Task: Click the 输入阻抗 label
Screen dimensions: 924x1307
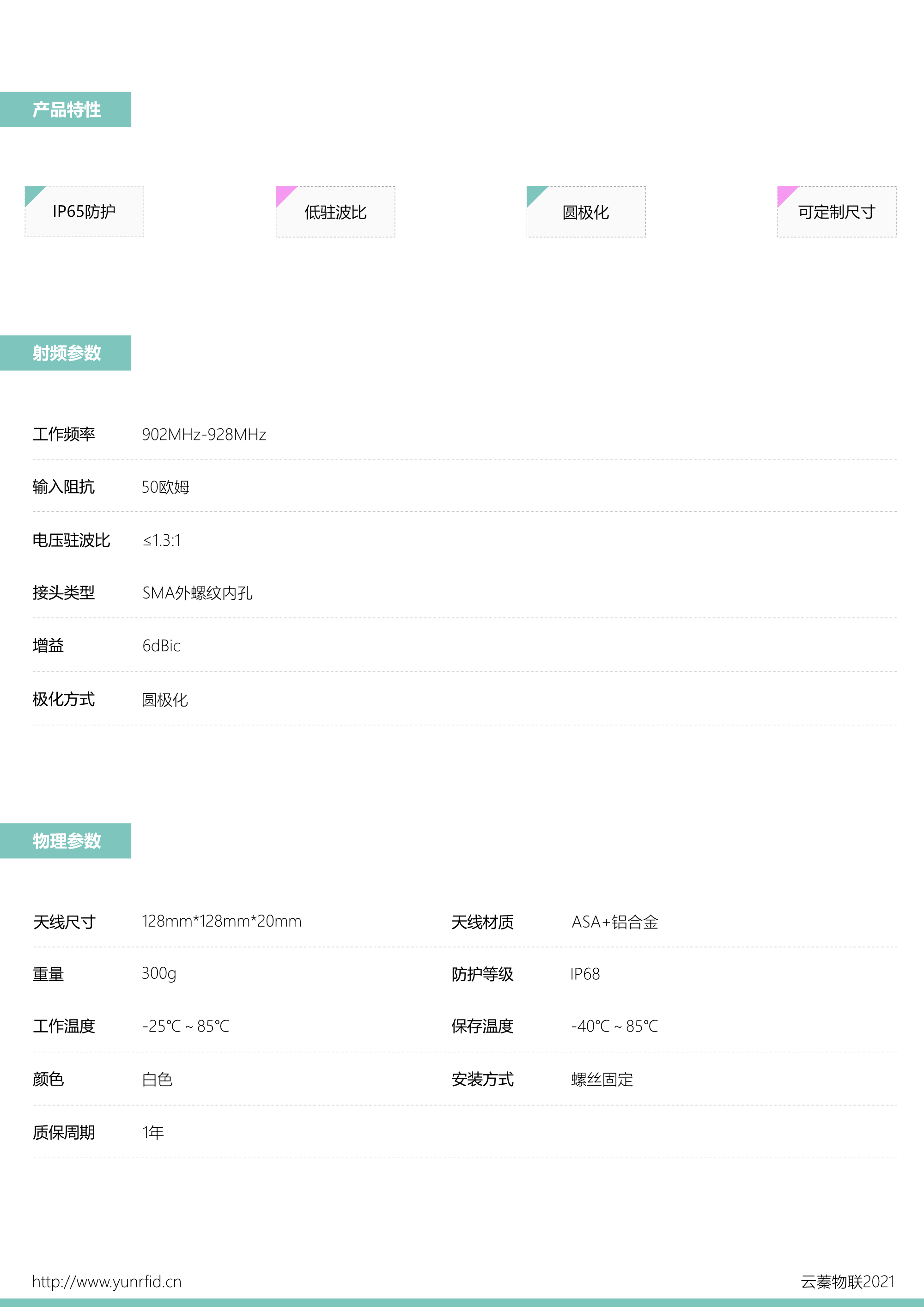Action: (x=64, y=487)
